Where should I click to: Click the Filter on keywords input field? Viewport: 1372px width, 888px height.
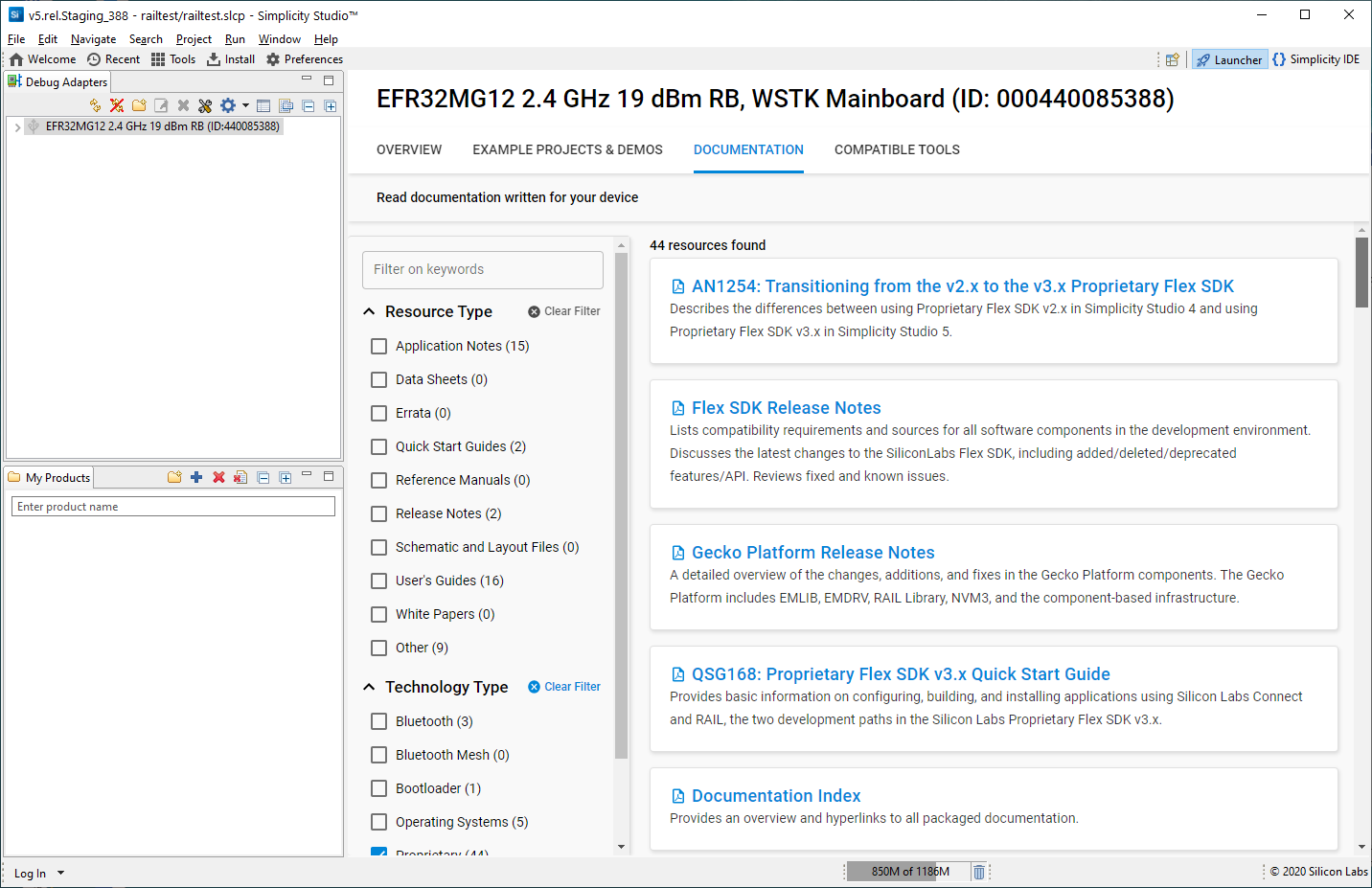482,270
